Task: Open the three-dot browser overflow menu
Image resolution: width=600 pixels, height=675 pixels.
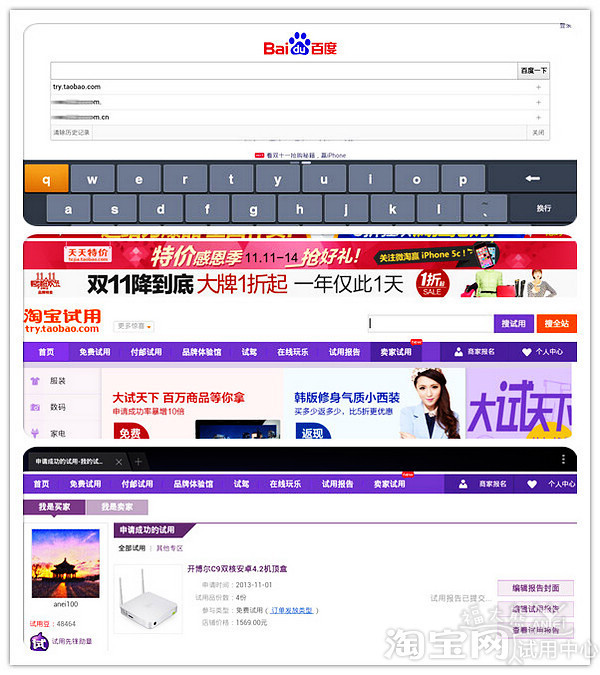Action: (563, 459)
